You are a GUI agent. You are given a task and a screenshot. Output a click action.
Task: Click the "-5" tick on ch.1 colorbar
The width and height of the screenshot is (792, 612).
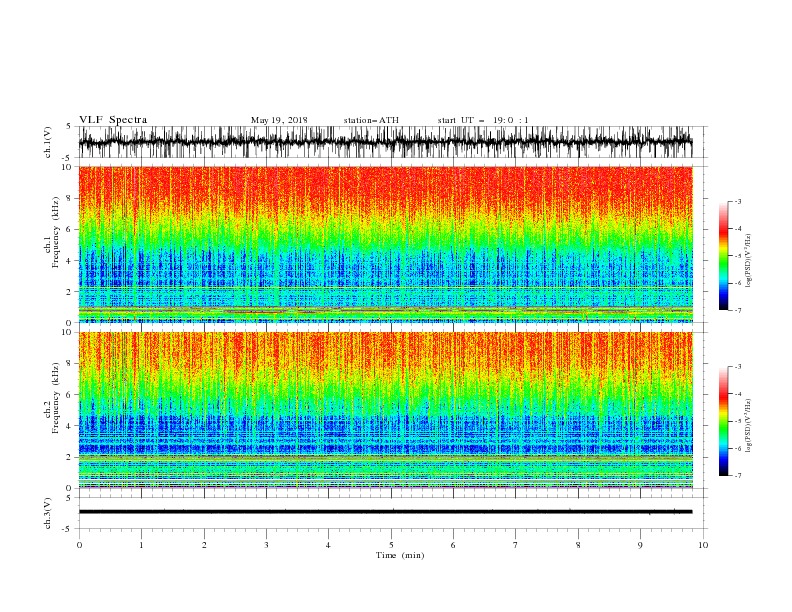(x=737, y=256)
